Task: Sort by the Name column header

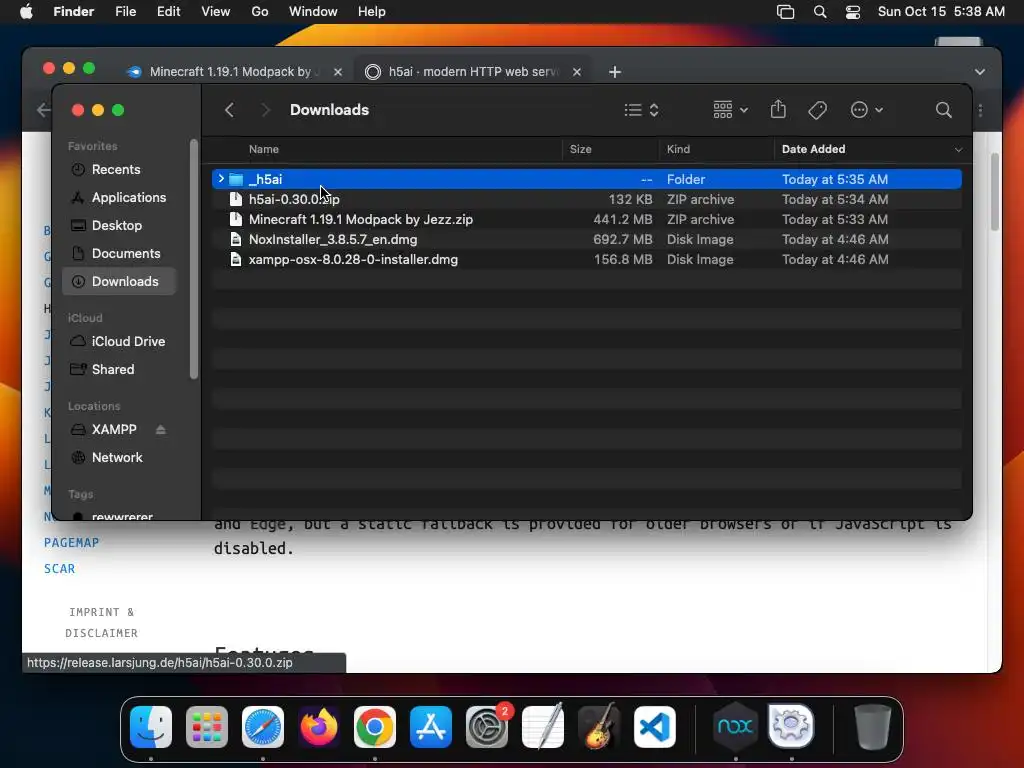Action: point(264,149)
